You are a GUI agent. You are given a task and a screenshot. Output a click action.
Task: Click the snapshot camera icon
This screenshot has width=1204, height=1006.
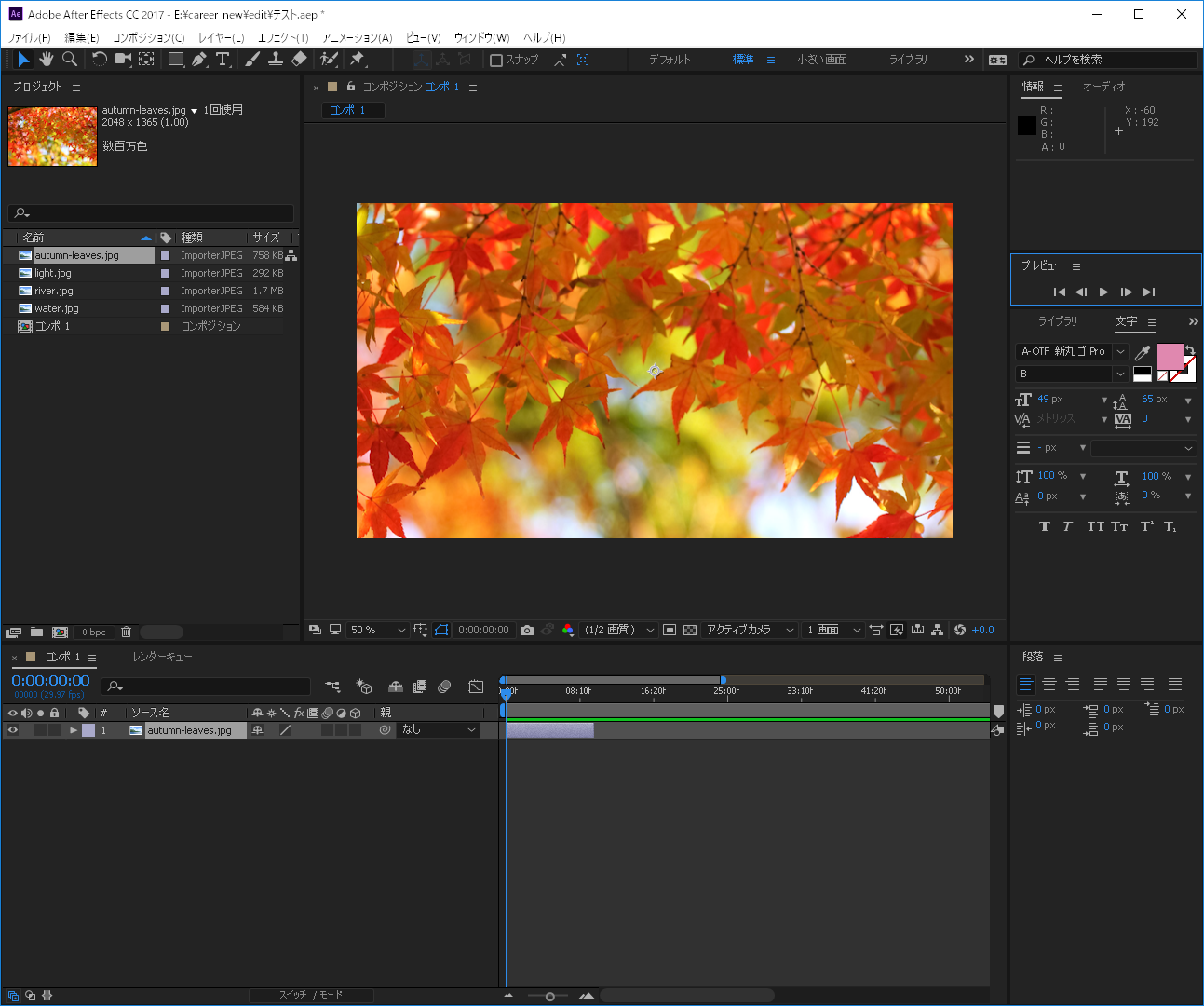[x=527, y=631]
